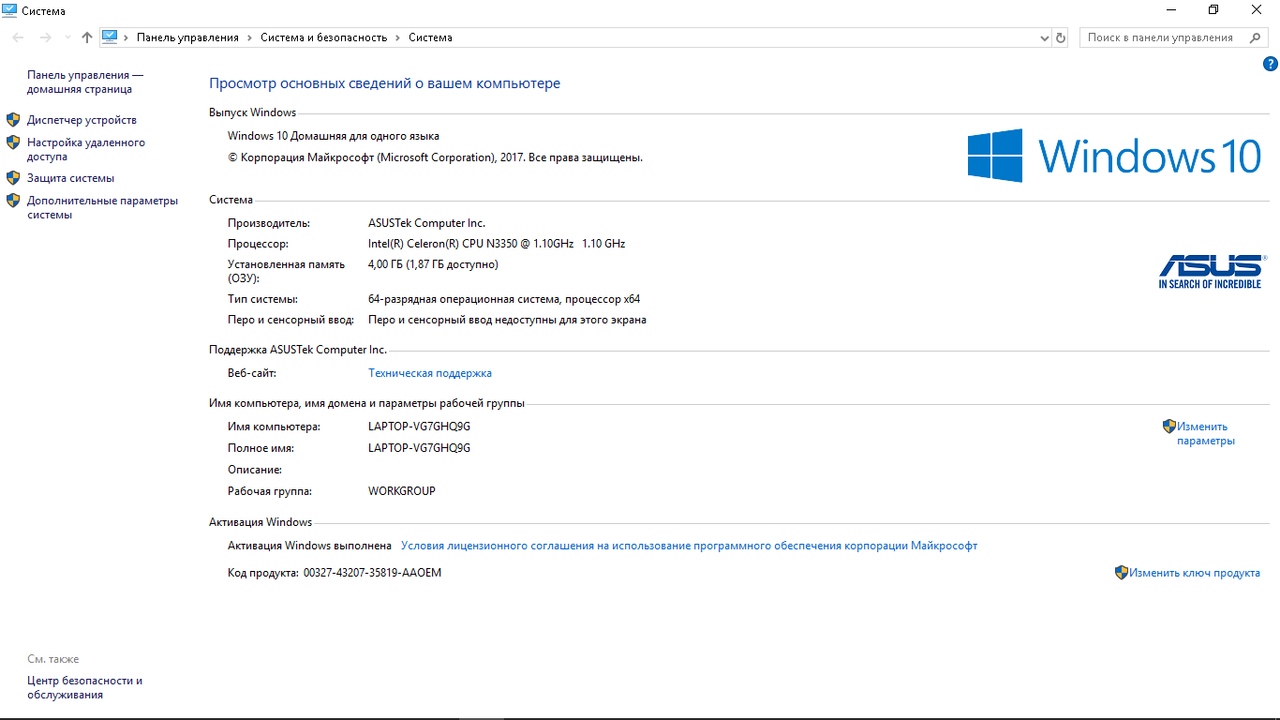1280x720 pixels.
Task: Click the 'WORKGROUP' value
Action: (x=402, y=491)
